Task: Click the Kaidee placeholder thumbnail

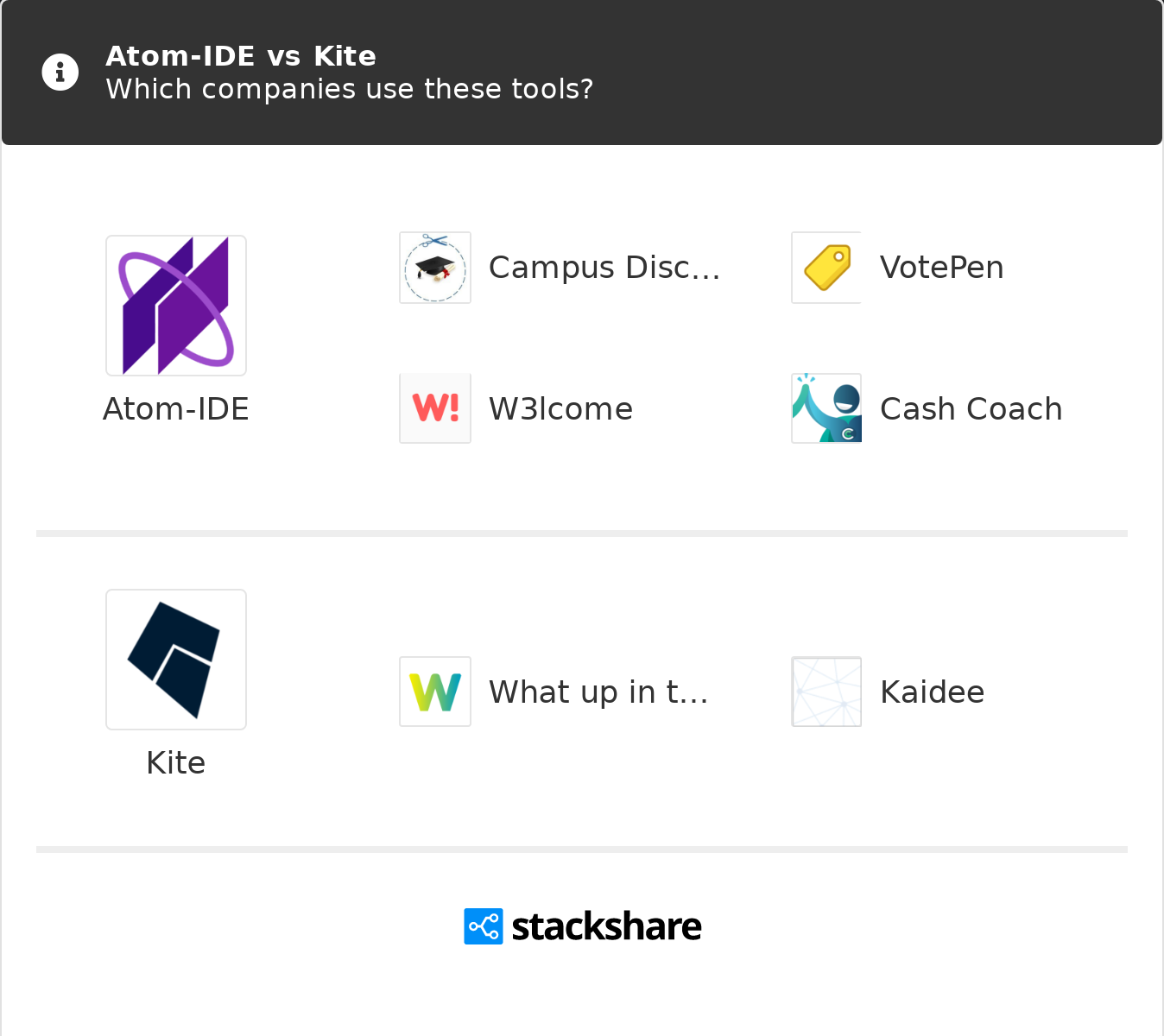Action: pos(827,692)
